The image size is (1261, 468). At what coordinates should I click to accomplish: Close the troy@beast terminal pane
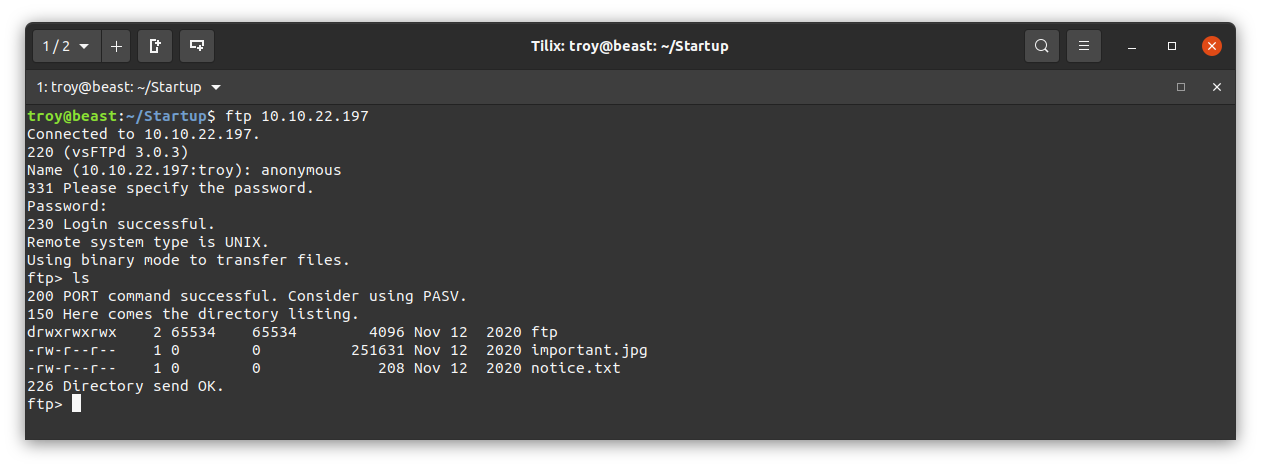click(x=1217, y=87)
